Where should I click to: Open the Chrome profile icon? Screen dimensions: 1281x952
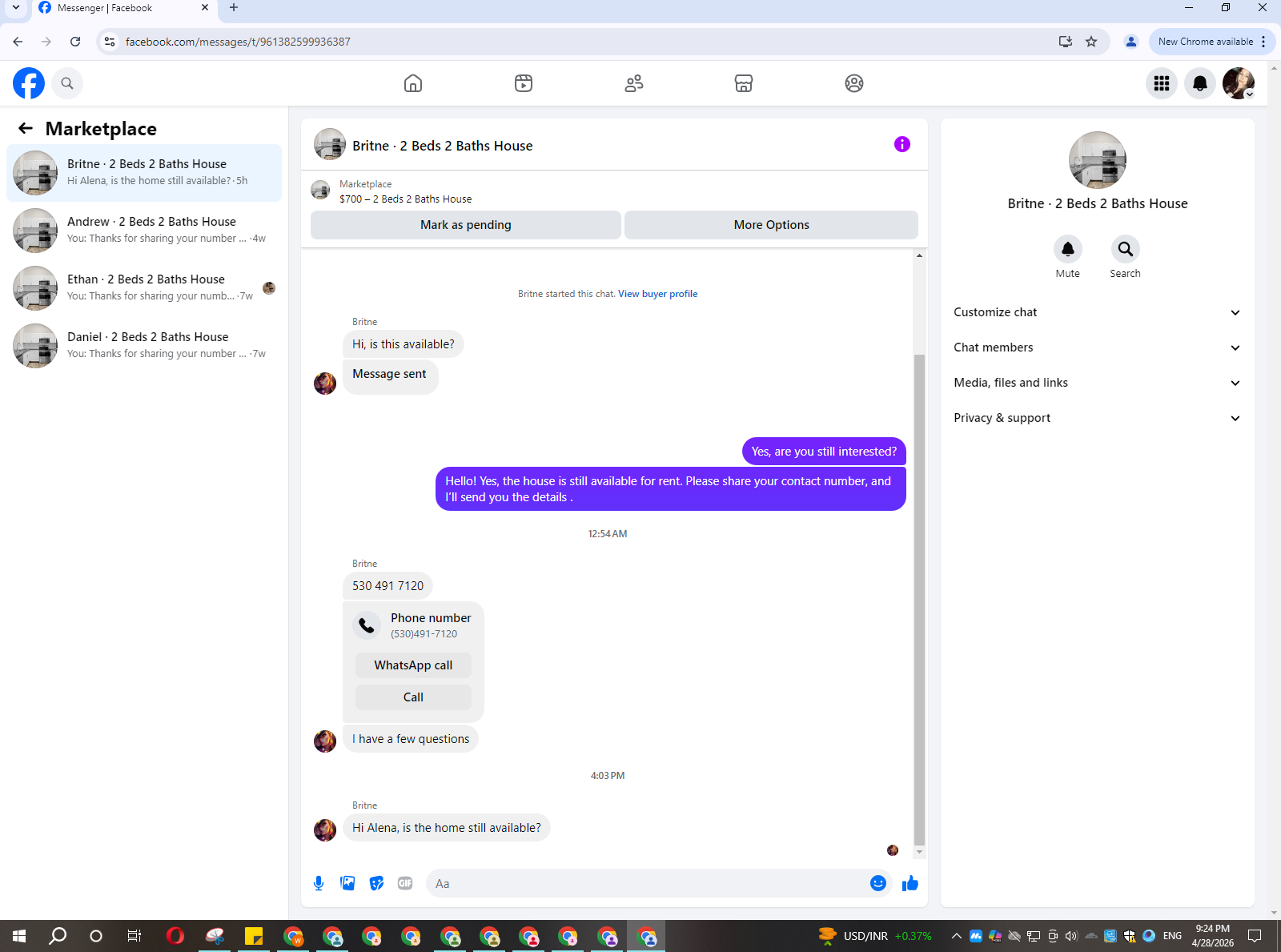[1131, 42]
